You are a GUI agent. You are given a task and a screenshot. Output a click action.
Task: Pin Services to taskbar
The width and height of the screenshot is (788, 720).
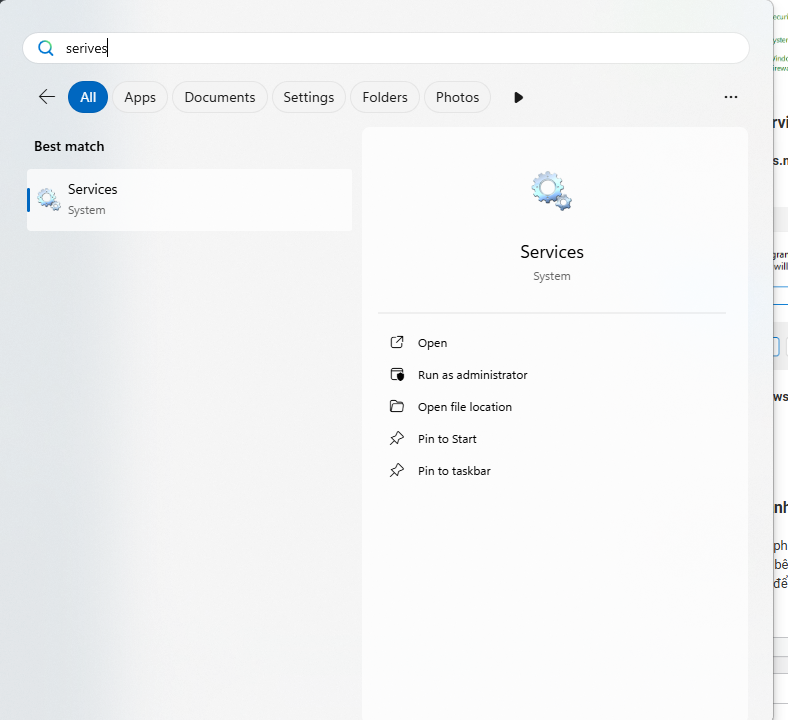point(454,471)
